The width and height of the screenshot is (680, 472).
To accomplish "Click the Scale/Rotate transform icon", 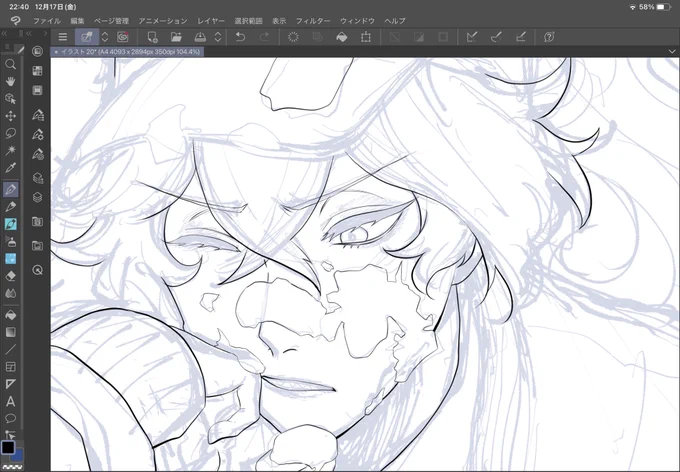I will [366, 37].
